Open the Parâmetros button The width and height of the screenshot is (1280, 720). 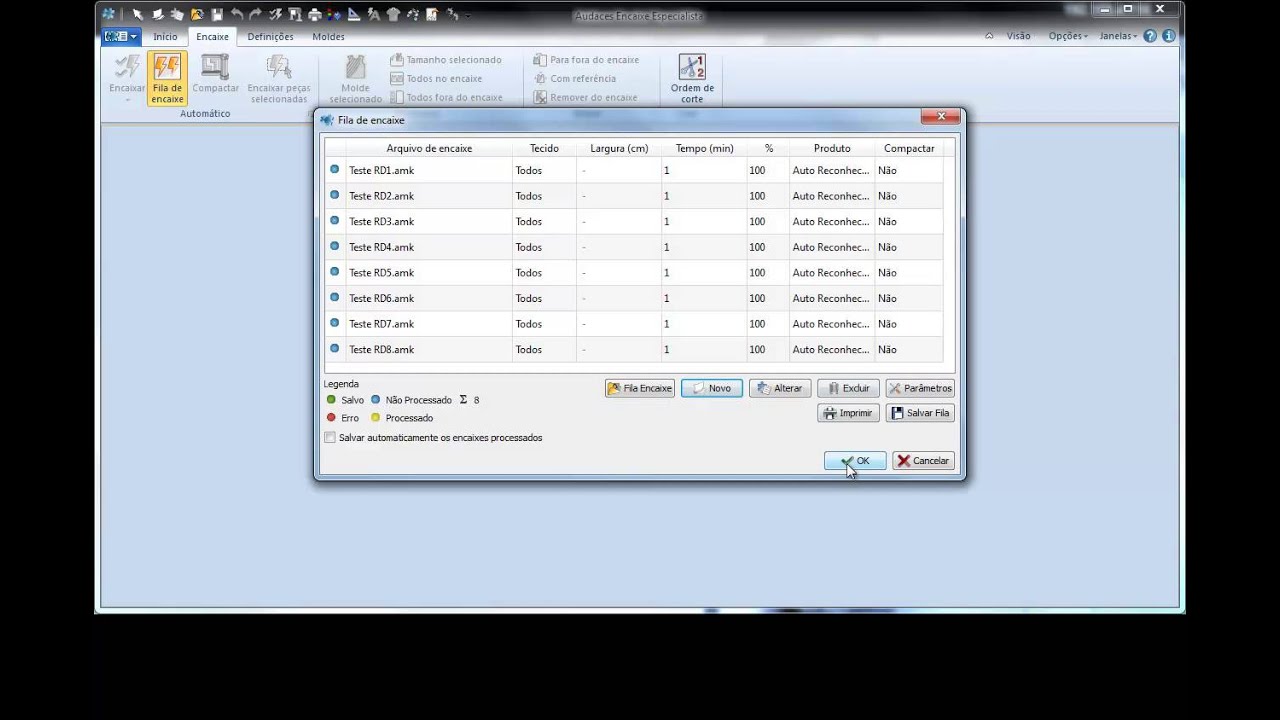(x=920, y=388)
